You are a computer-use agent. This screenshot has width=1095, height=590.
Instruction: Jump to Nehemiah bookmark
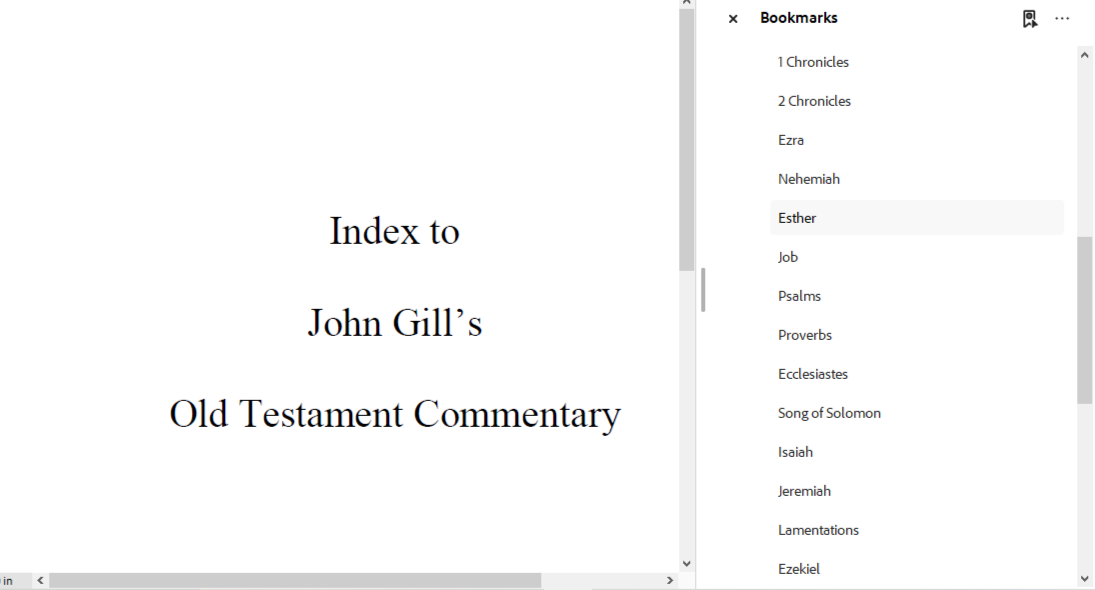(x=809, y=179)
